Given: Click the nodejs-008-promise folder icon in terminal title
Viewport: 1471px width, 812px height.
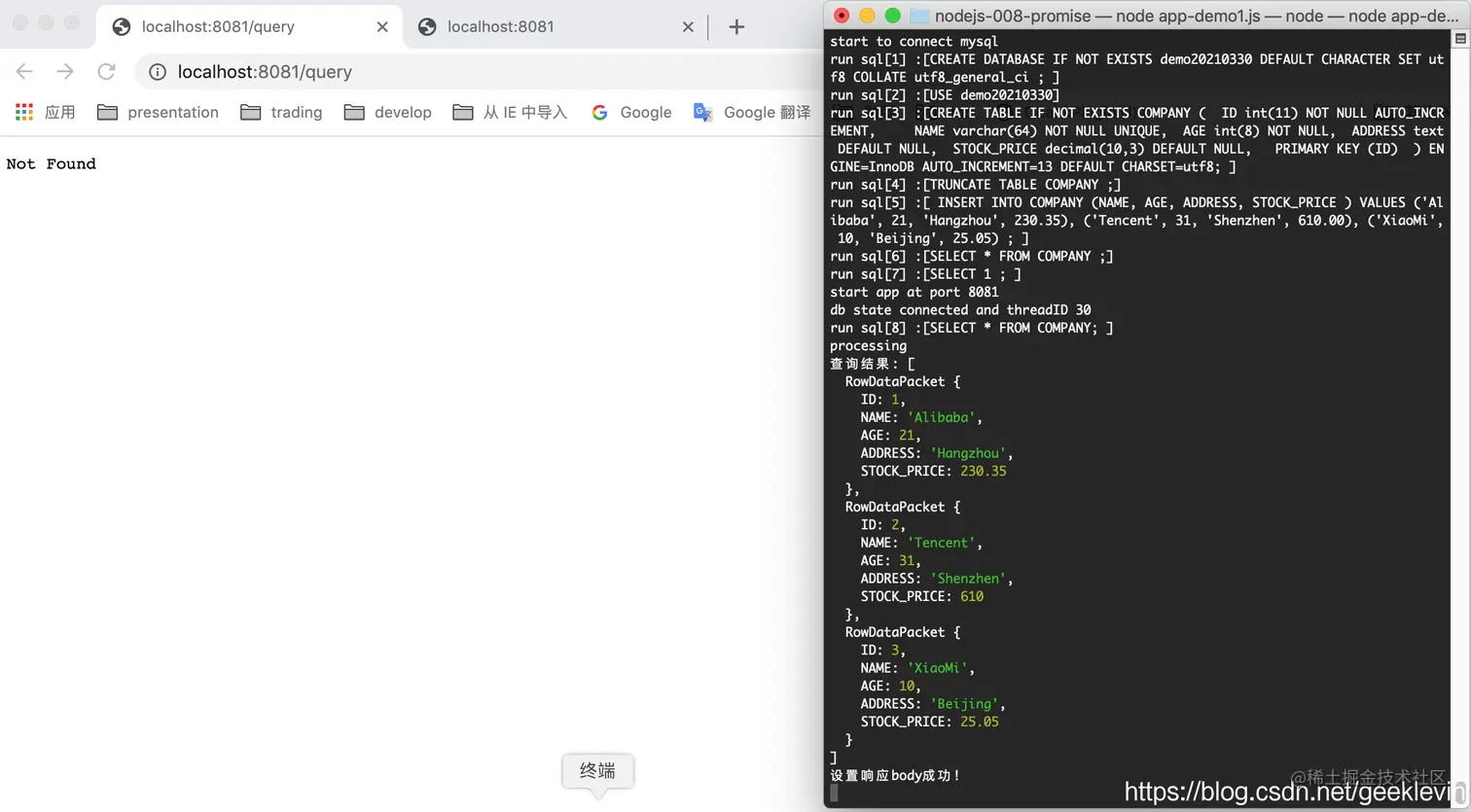Looking at the screenshot, I should click(919, 16).
